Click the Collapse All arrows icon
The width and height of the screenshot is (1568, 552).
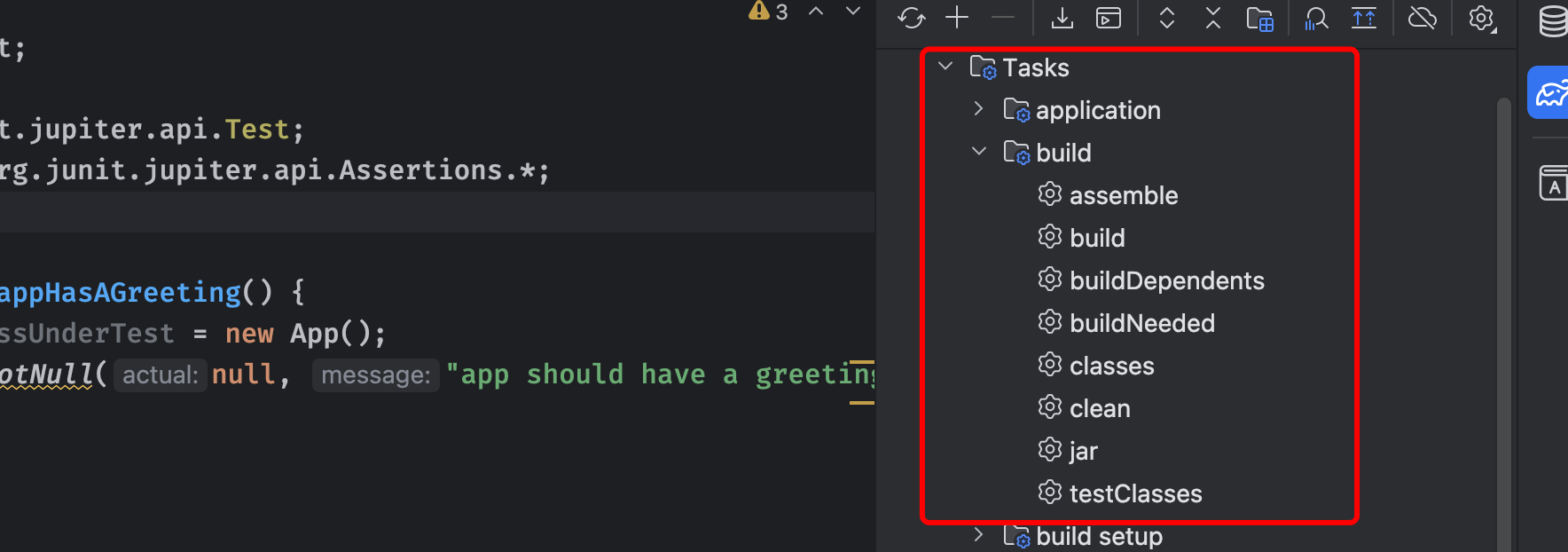[x=1213, y=18]
